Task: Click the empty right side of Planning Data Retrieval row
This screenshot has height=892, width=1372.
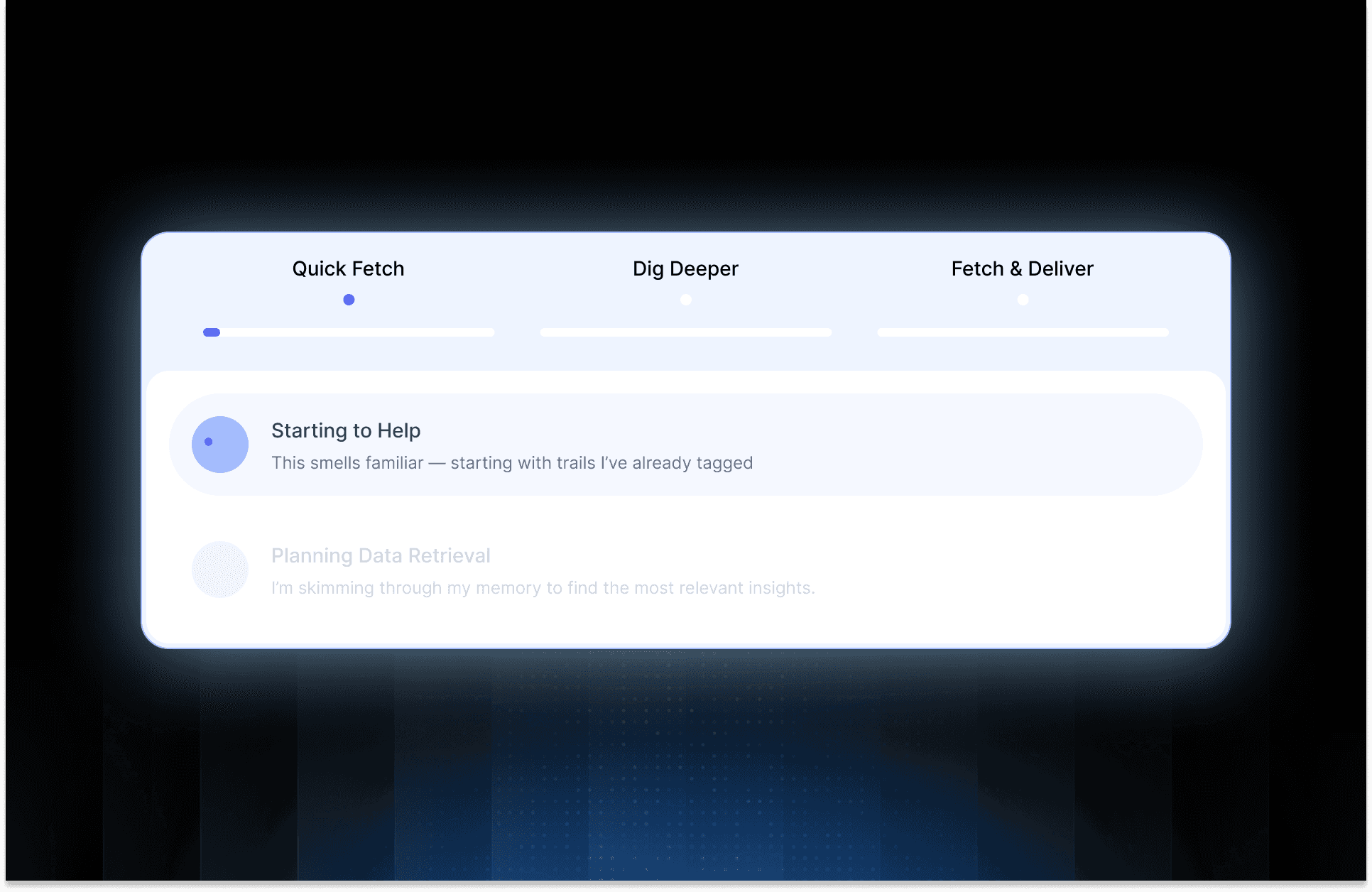Action: (x=1030, y=570)
